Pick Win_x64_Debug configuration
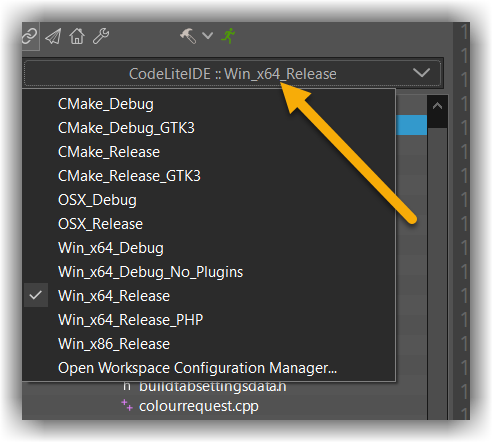Screen dimensions: 493x443 coord(209,248)
